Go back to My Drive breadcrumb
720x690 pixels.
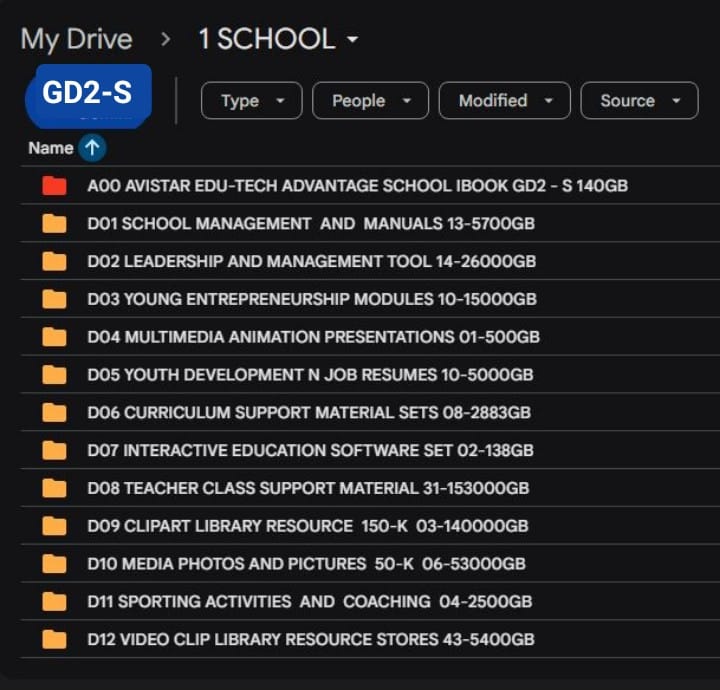[x=77, y=39]
